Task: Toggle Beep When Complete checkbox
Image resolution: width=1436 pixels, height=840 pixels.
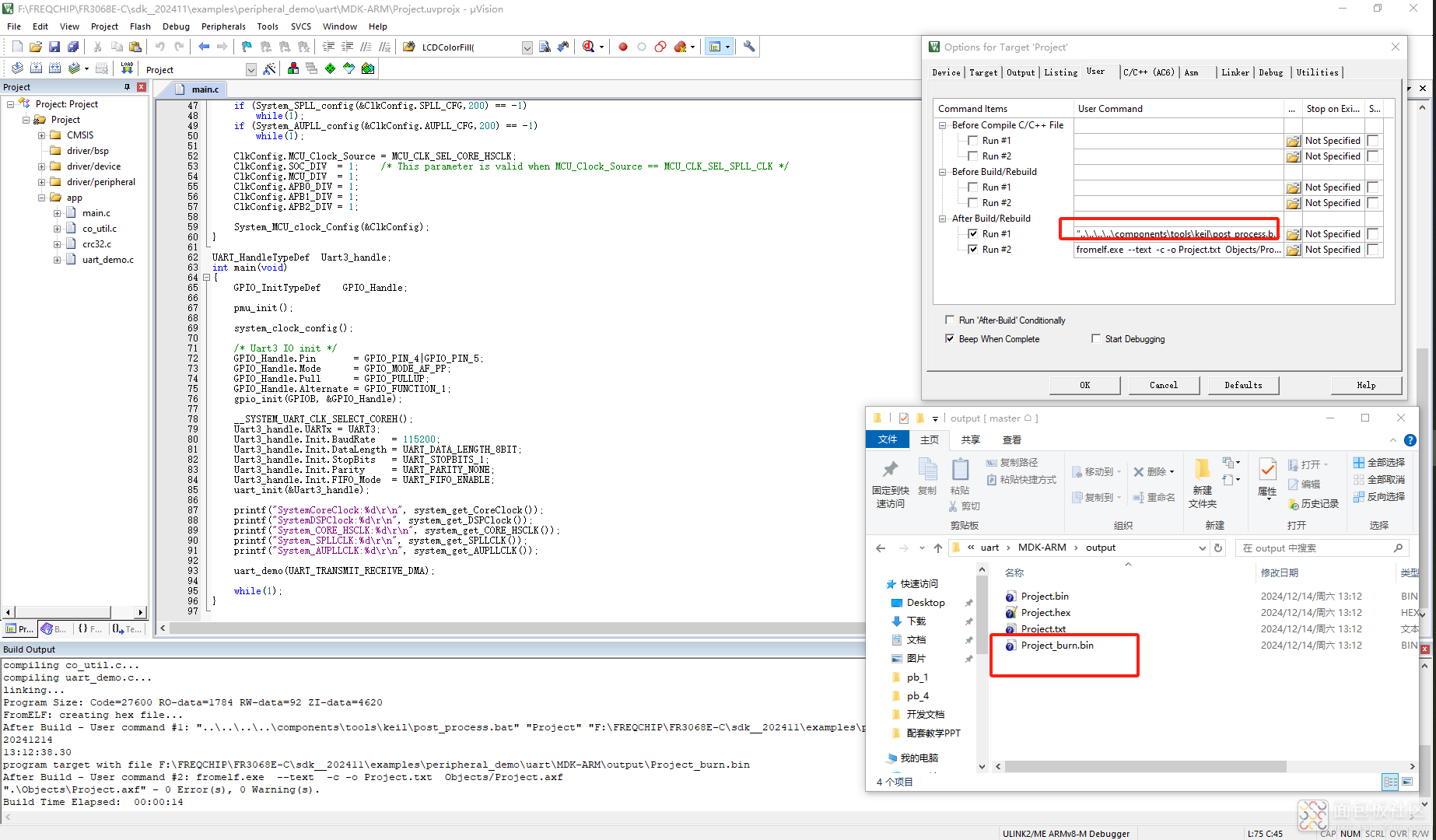Action: [949, 338]
